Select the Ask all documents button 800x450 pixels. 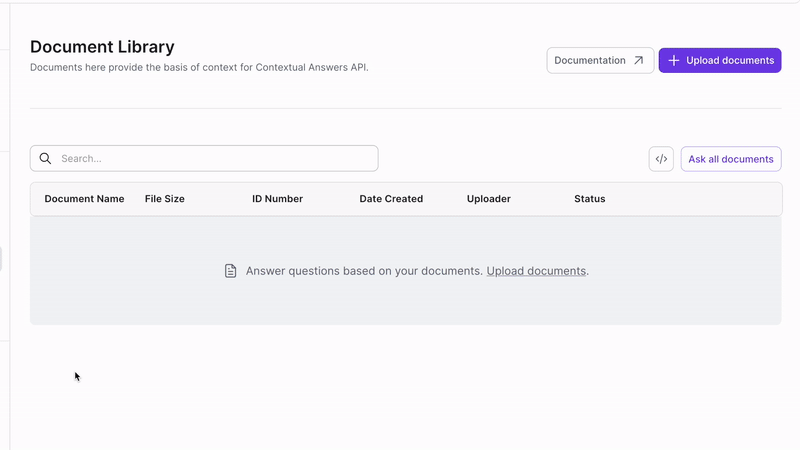[731, 159]
